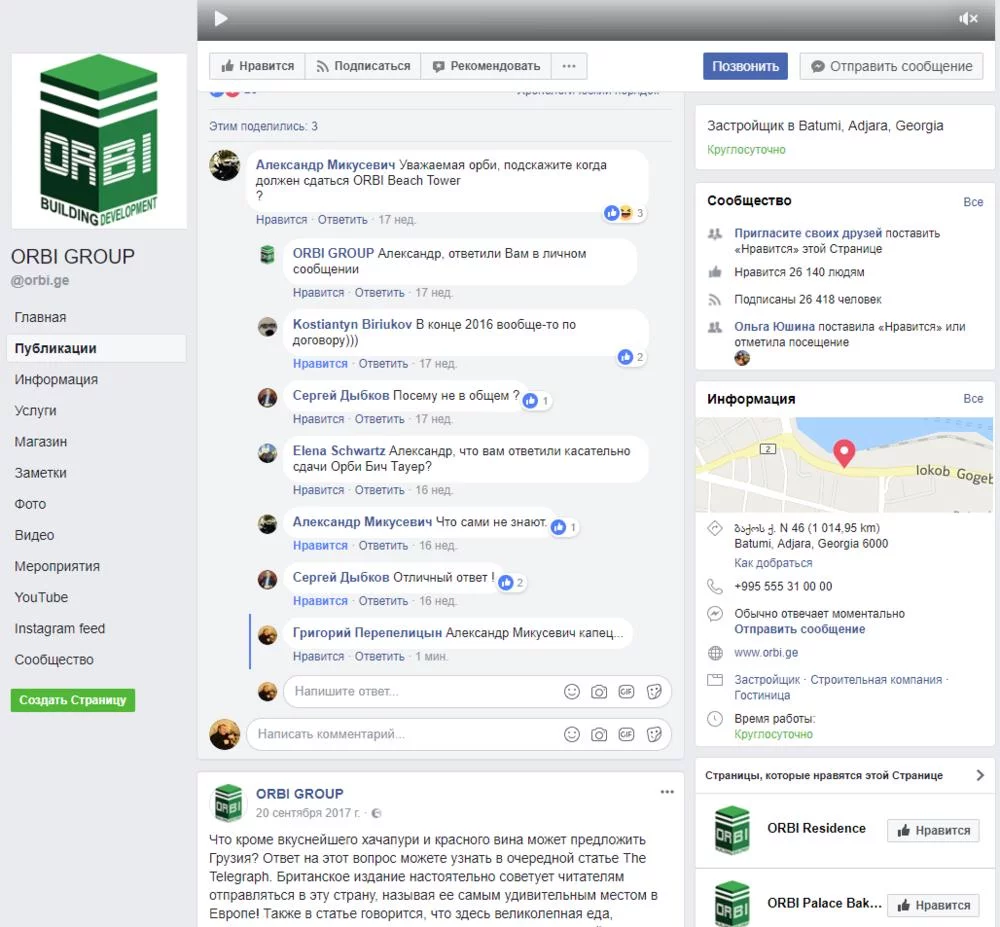Open Мероприятия in the sidebar
Viewport: 1000px width, 927px height.
tap(57, 567)
